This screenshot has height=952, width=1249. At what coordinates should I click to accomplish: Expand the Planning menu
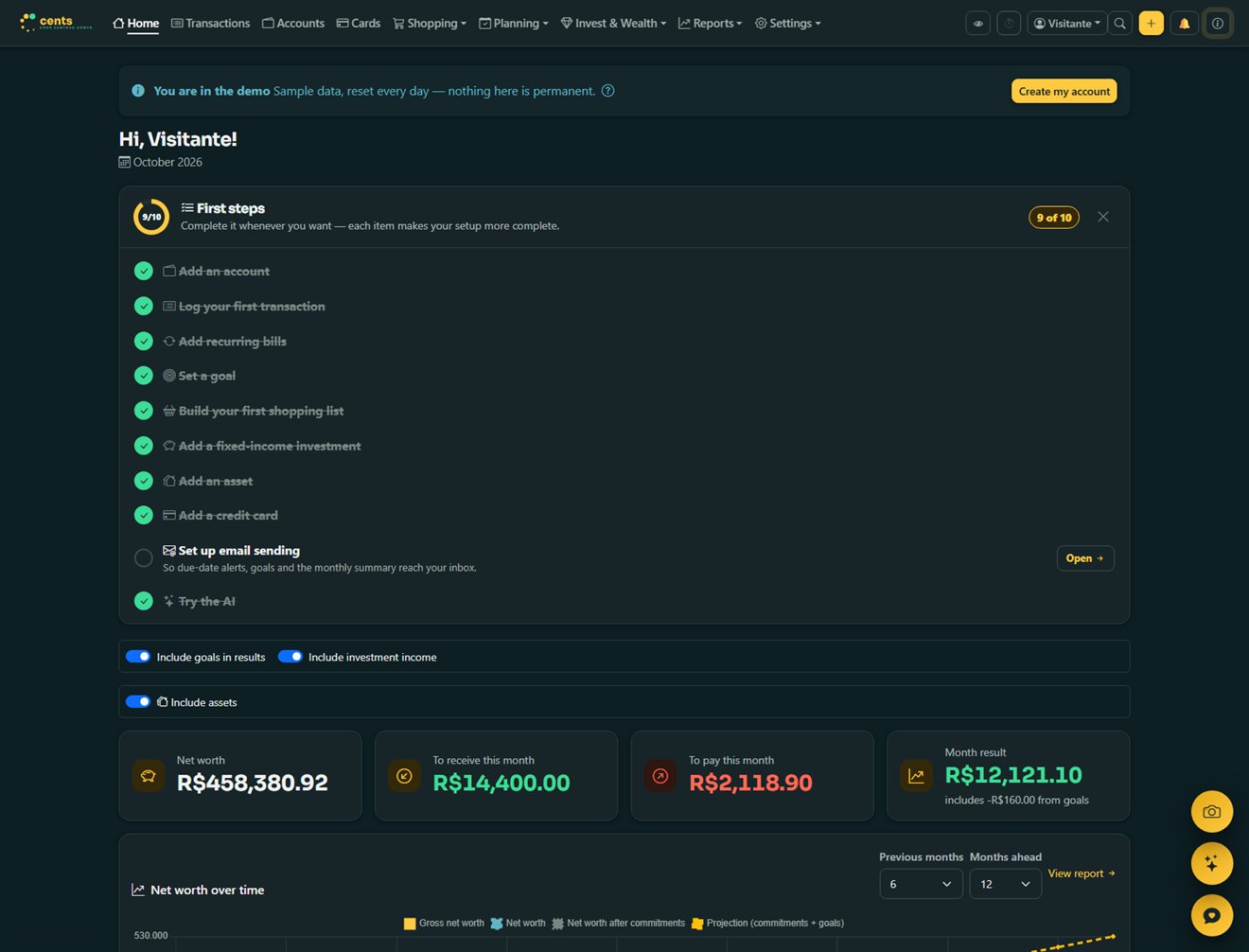pos(514,24)
